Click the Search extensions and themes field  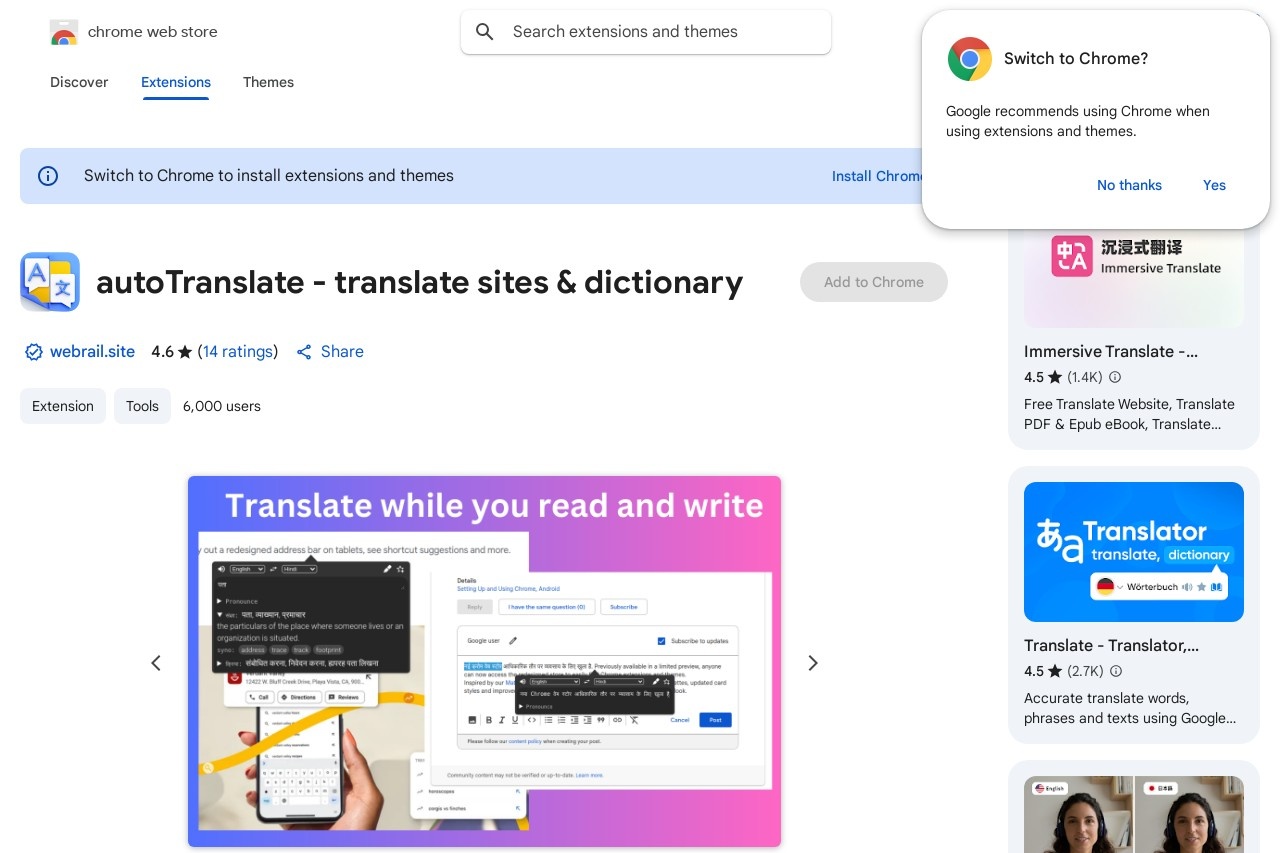click(646, 32)
